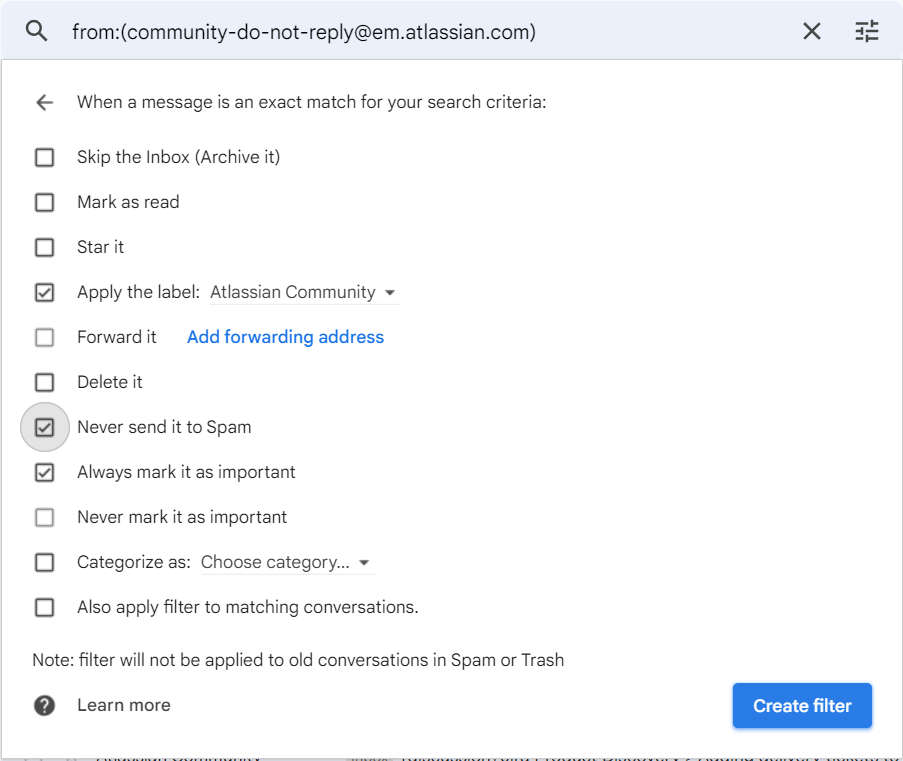Expand the Choose category dropdown
Image resolution: width=903 pixels, height=761 pixels.
pos(286,562)
